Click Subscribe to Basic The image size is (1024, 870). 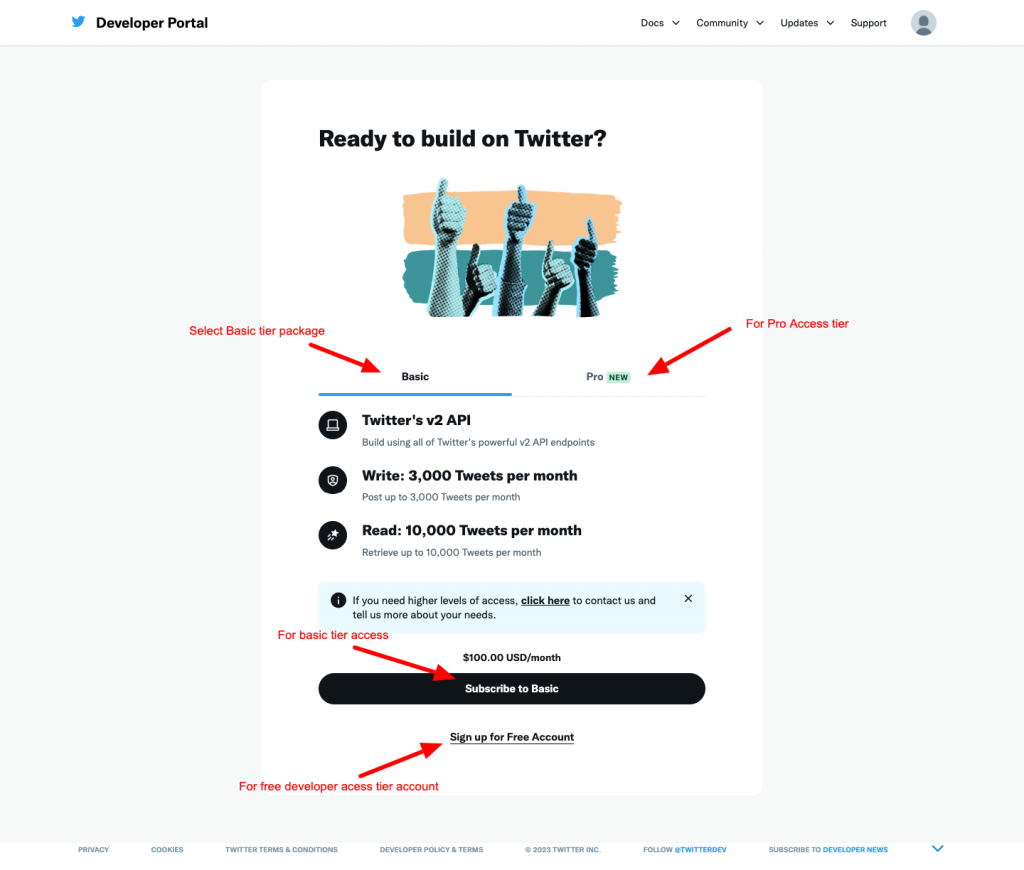click(511, 689)
